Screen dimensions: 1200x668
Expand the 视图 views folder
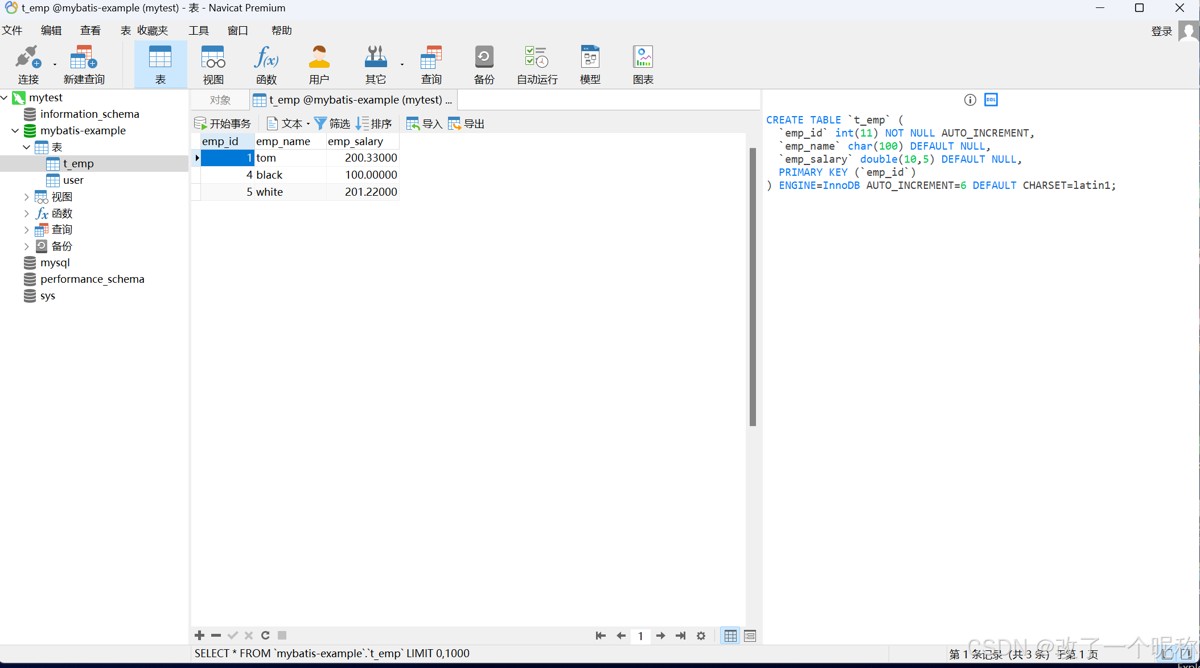[27, 197]
